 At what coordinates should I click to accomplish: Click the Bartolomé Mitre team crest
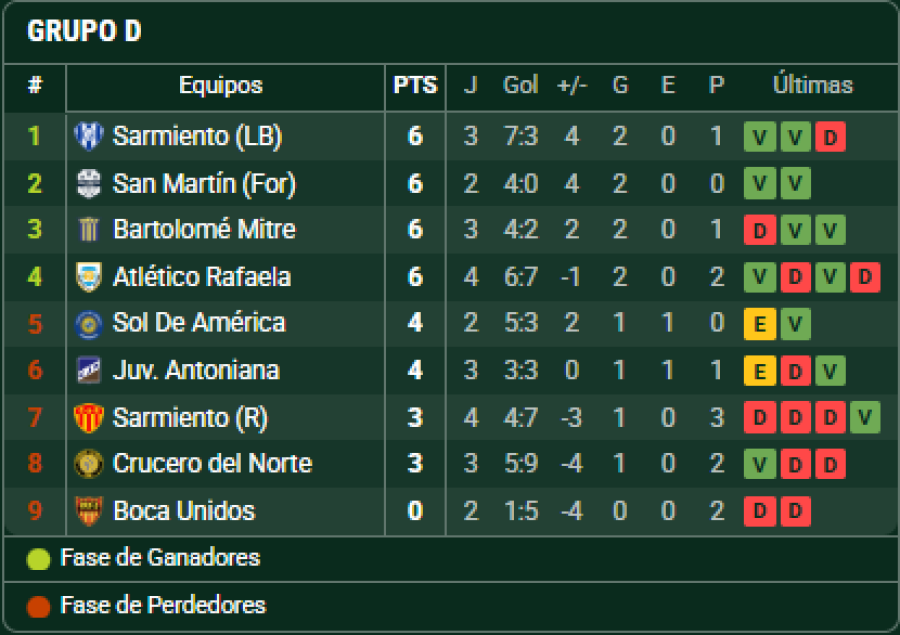point(88,230)
